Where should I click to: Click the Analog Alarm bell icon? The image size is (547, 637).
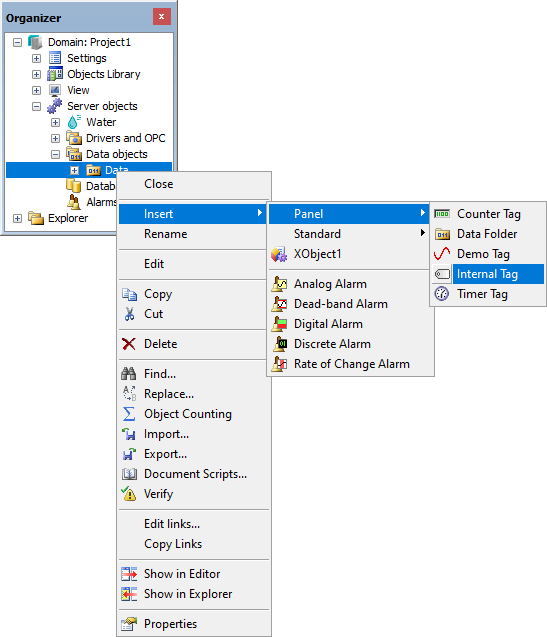coord(279,284)
